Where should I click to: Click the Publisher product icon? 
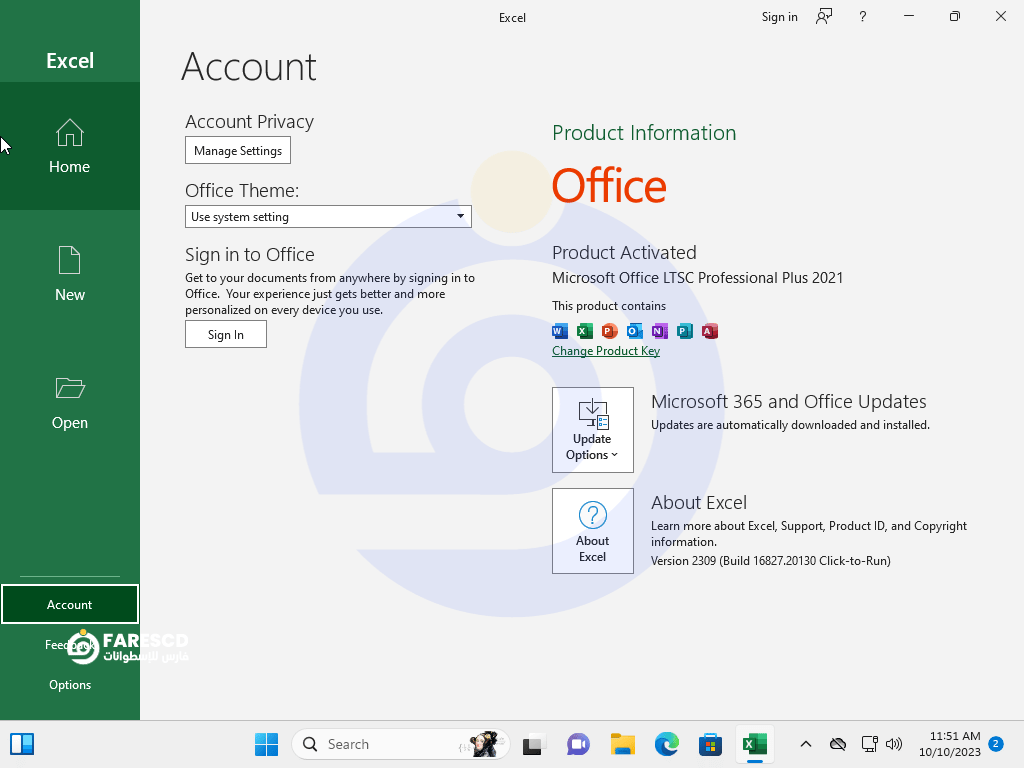click(x=684, y=331)
